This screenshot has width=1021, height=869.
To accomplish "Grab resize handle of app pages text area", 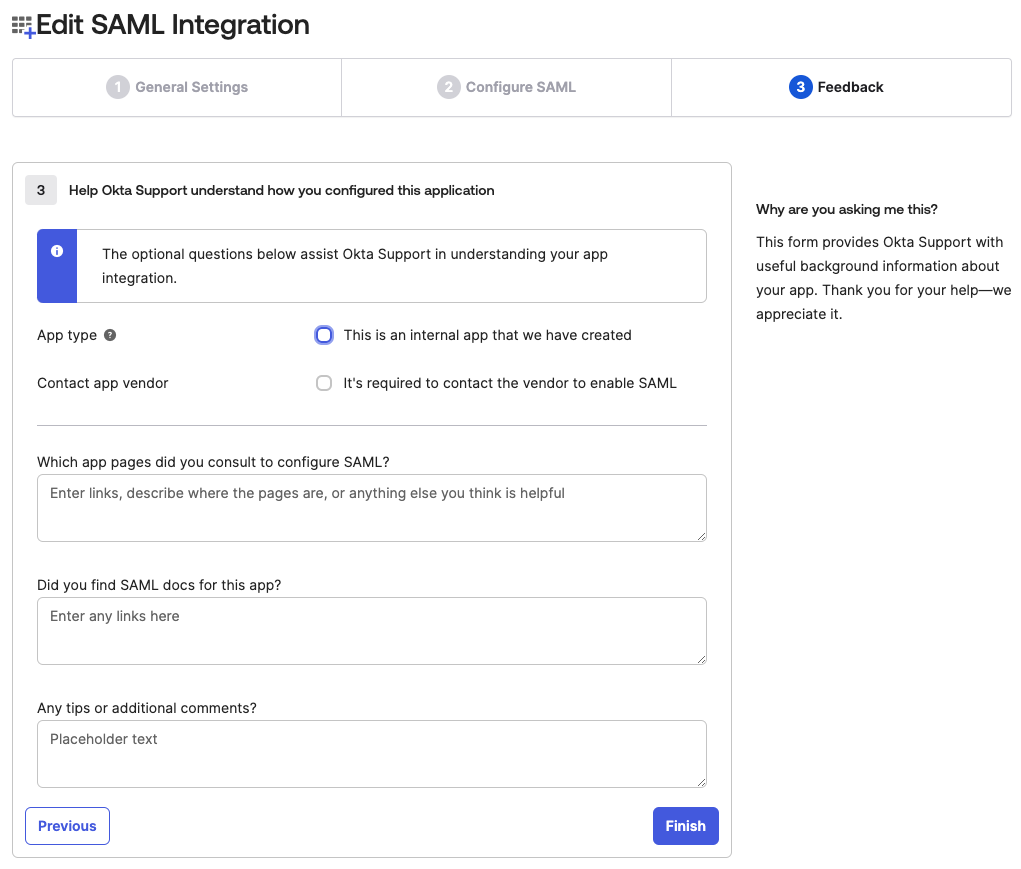I will point(701,536).
